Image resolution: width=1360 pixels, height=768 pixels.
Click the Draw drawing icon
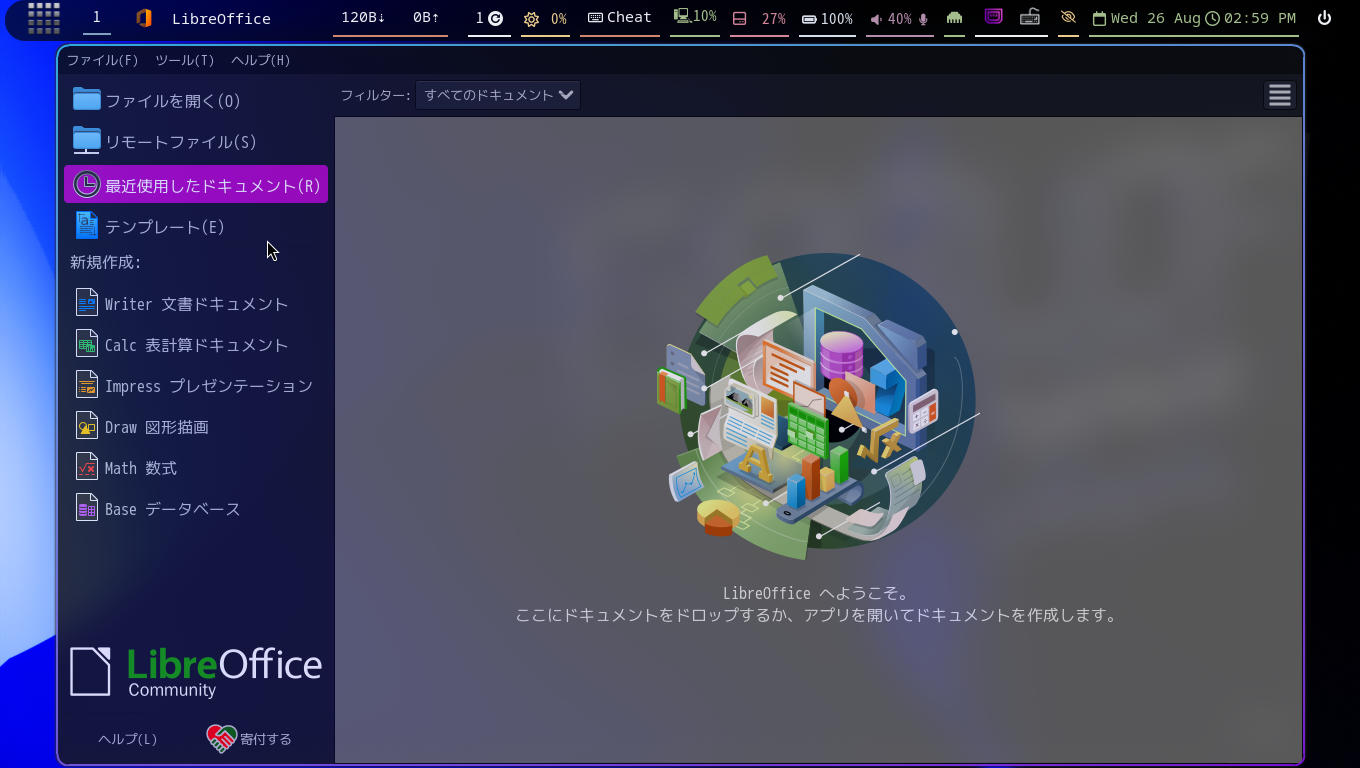(87, 426)
